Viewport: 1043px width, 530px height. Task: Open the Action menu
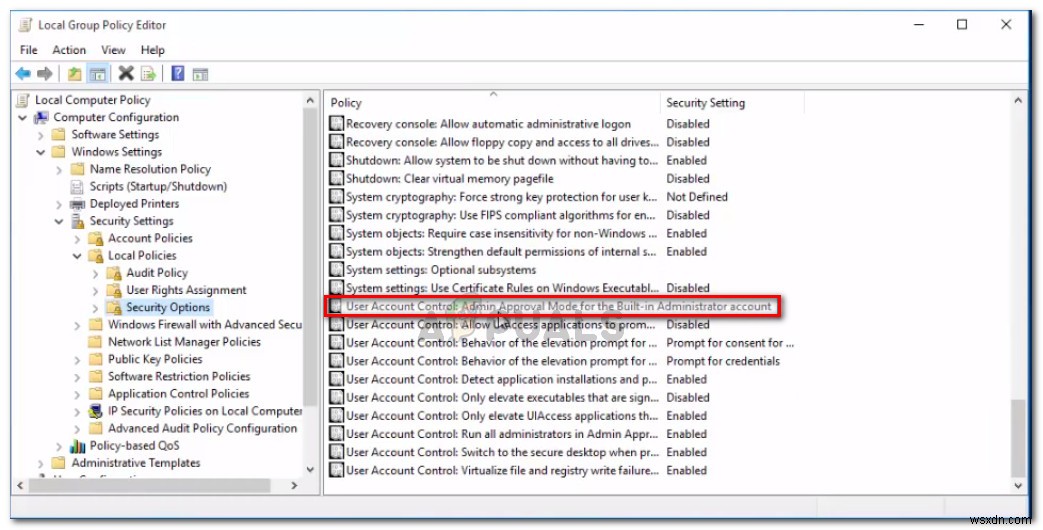coord(69,50)
